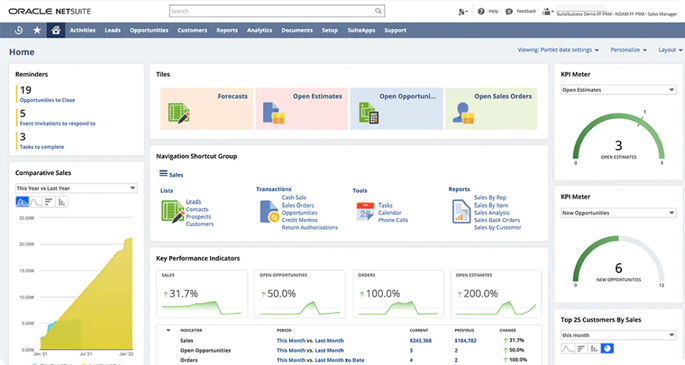The width and height of the screenshot is (685, 365).
Task: Select area chart view in Comparative Sales
Action: (x=22, y=202)
